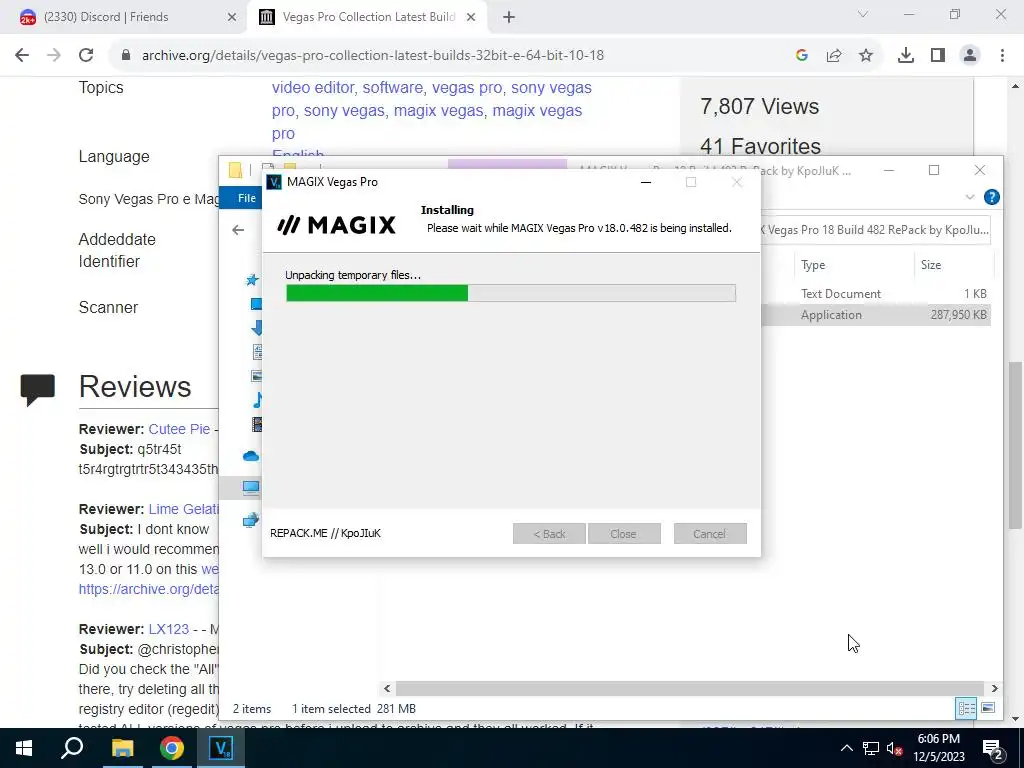Close the Discord Friends tab

tap(232, 17)
